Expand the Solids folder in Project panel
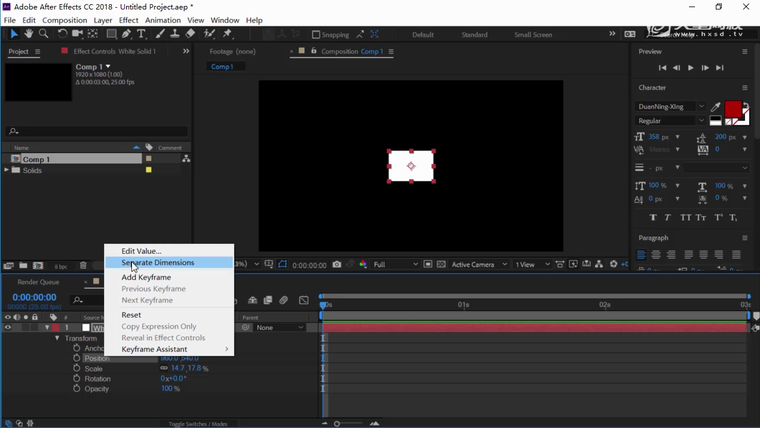Viewport: 760px width, 428px height. [x=7, y=170]
